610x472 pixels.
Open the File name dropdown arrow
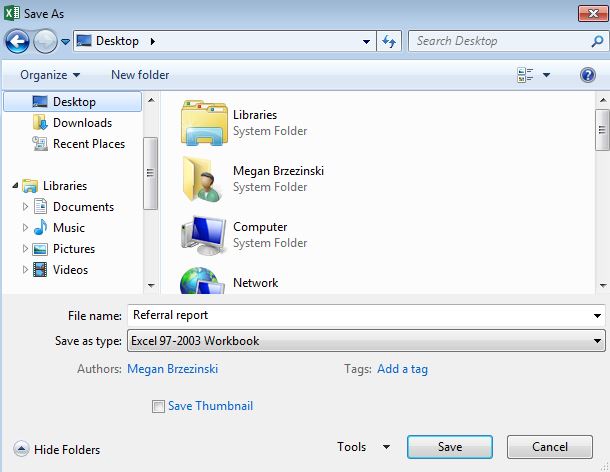[x=597, y=316]
